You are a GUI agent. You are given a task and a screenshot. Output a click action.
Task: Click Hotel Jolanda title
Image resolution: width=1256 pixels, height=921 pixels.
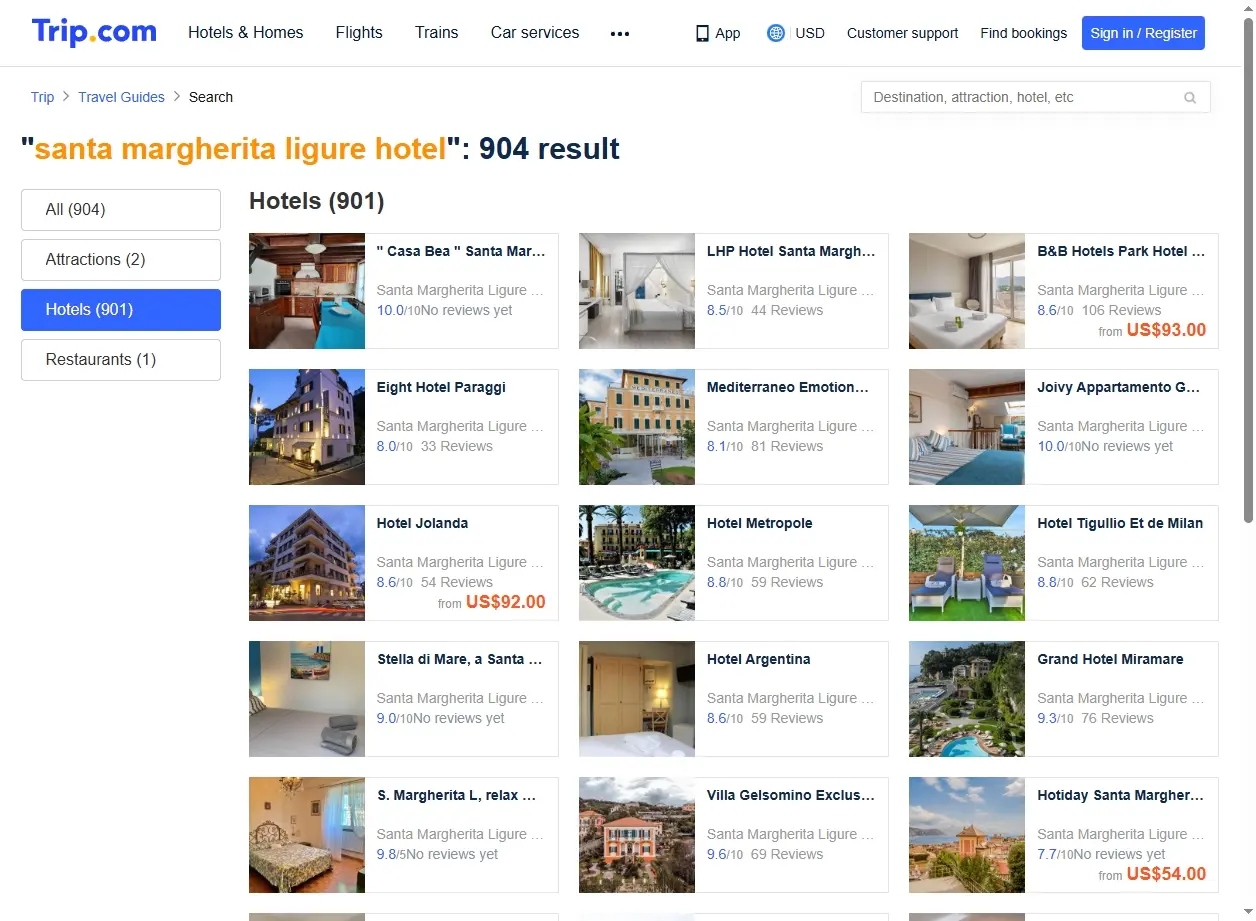point(422,523)
